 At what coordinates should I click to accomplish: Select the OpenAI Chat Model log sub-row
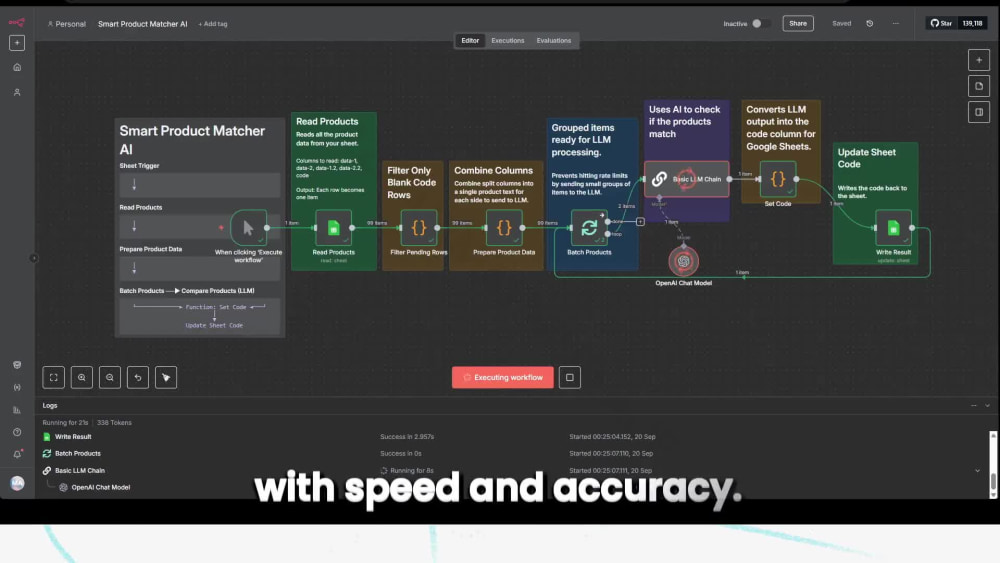(x=510, y=487)
